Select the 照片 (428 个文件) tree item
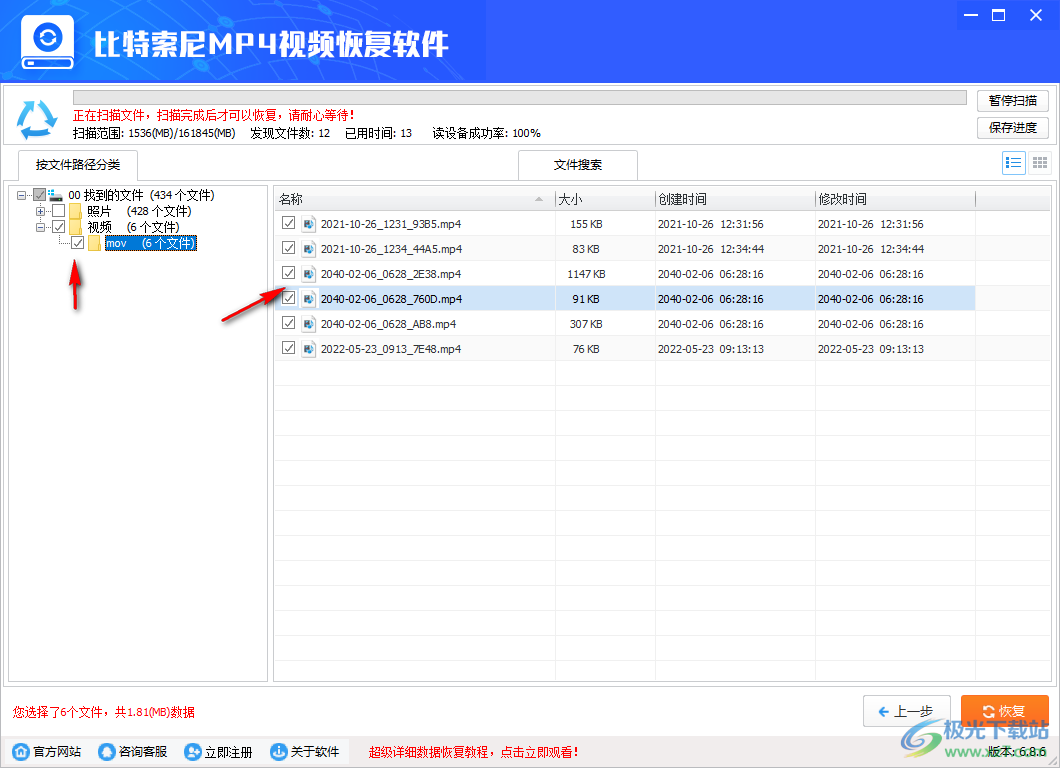This screenshot has height=768, width=1060. [x=139, y=211]
